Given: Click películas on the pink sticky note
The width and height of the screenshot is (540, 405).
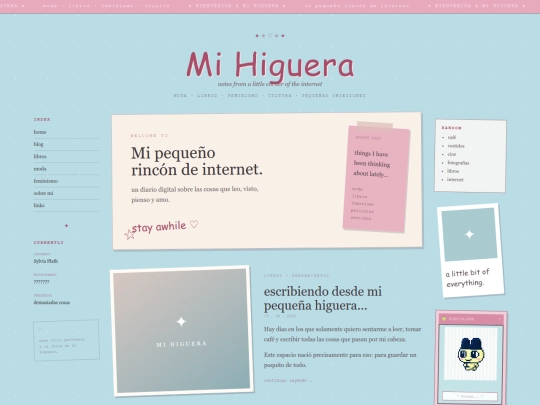Looking at the screenshot, I should click(x=362, y=211).
